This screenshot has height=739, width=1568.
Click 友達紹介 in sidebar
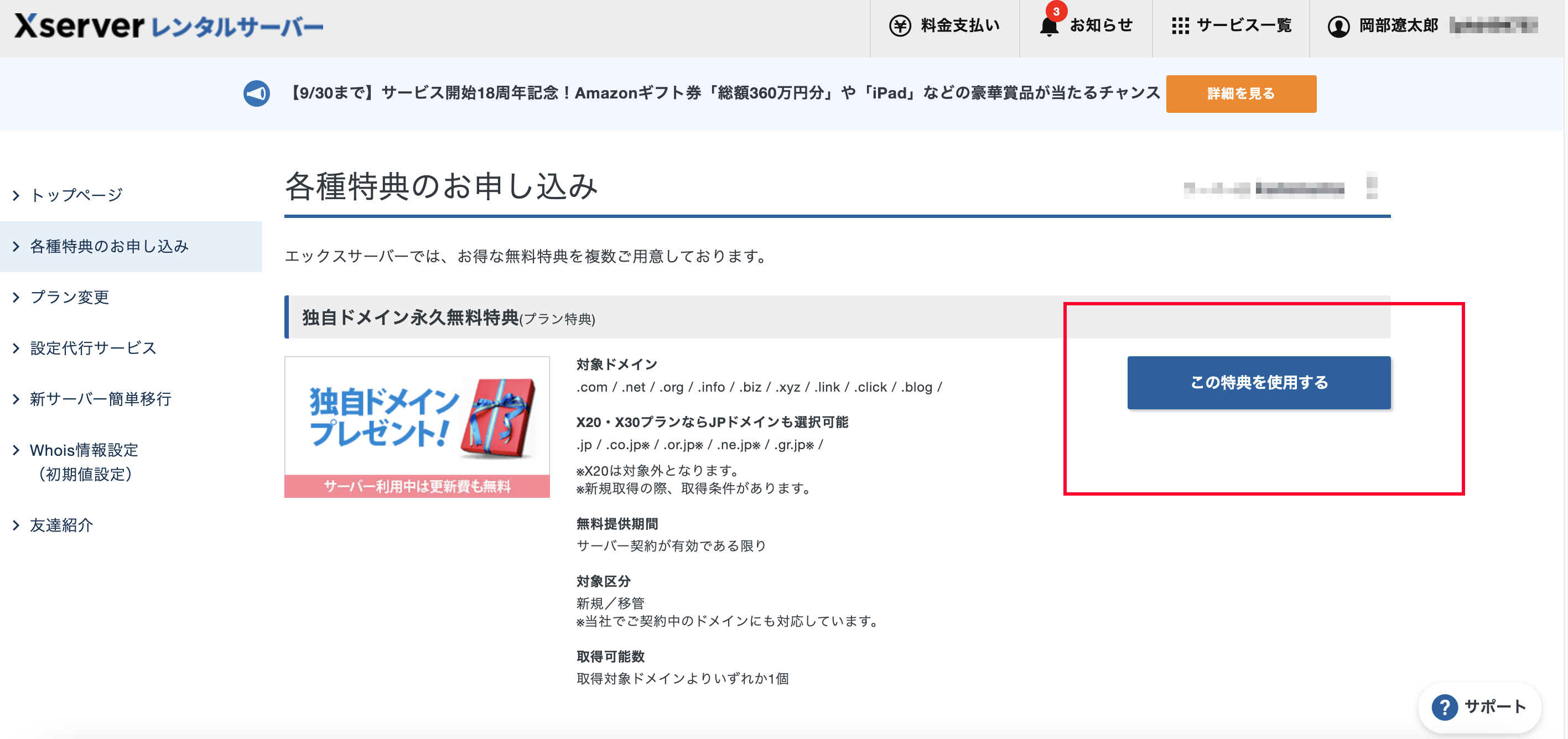pyautogui.click(x=61, y=525)
